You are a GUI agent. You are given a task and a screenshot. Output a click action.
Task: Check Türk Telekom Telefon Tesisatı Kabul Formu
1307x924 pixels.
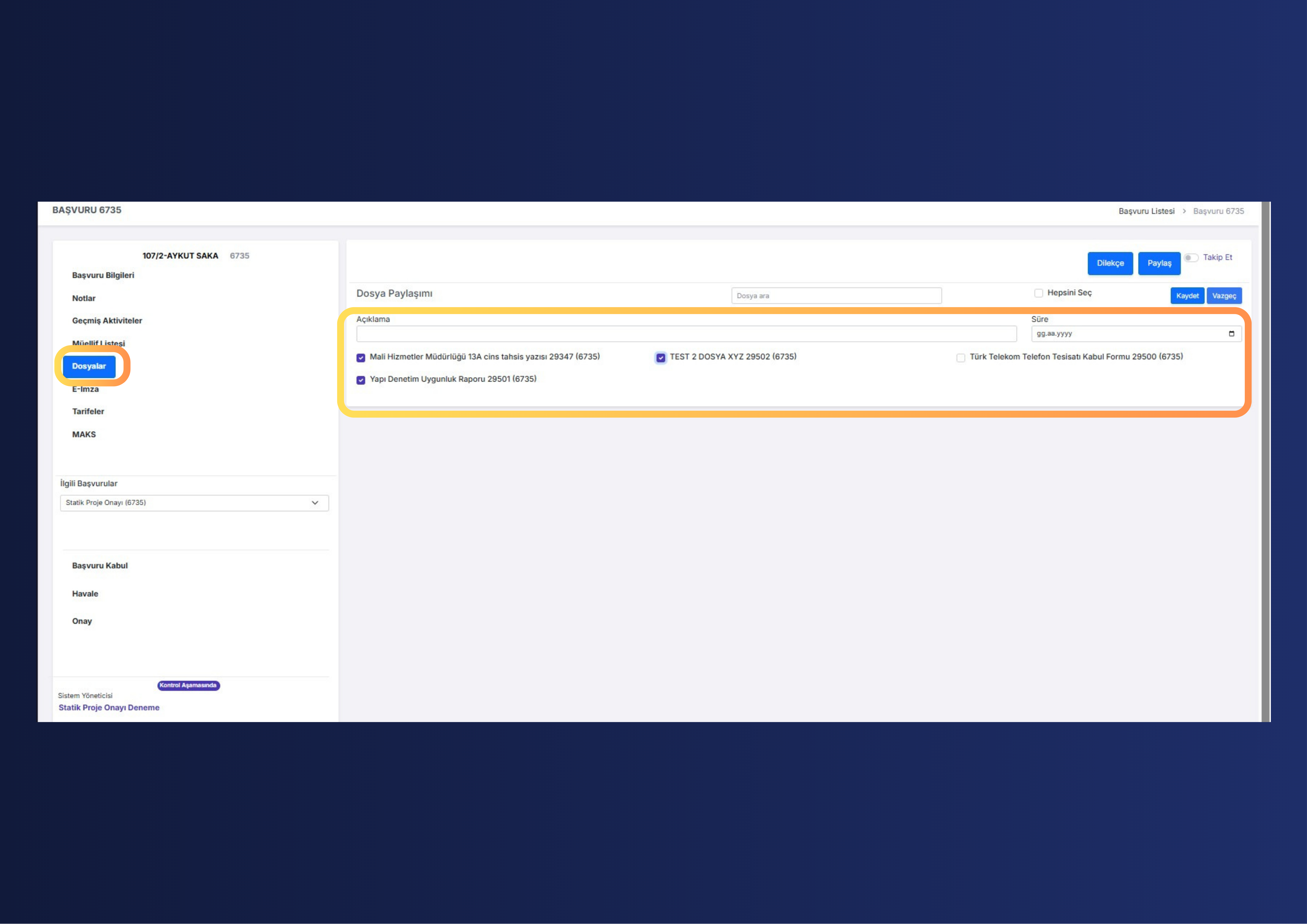coord(961,358)
